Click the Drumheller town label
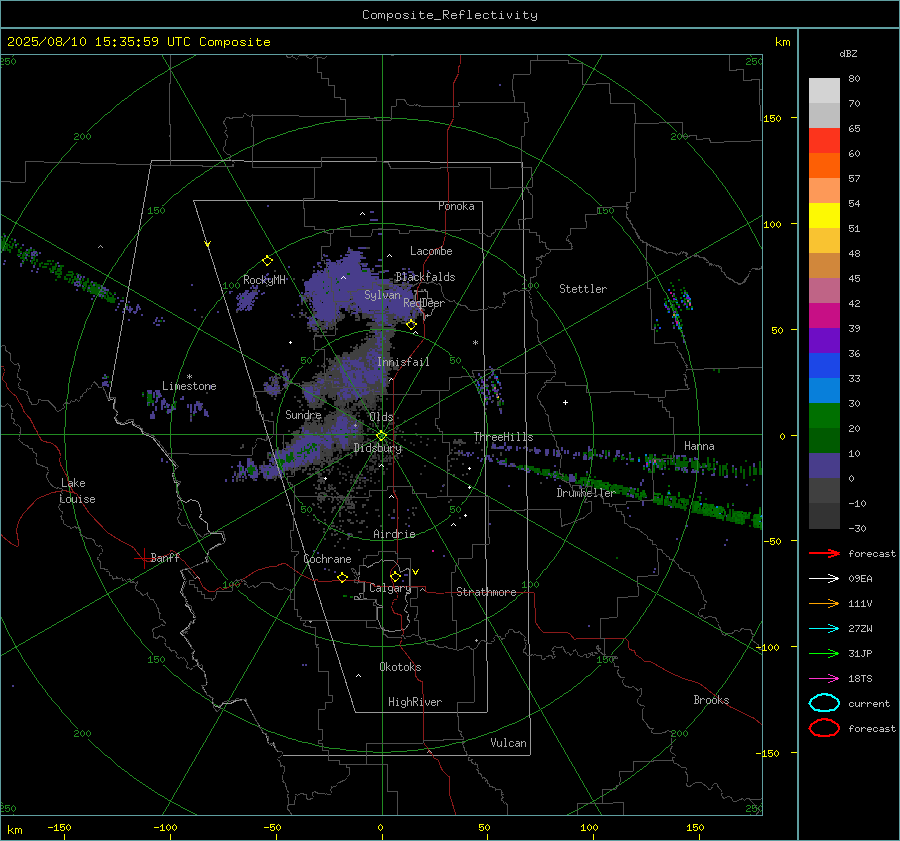This screenshot has height=841, width=900. click(x=586, y=493)
